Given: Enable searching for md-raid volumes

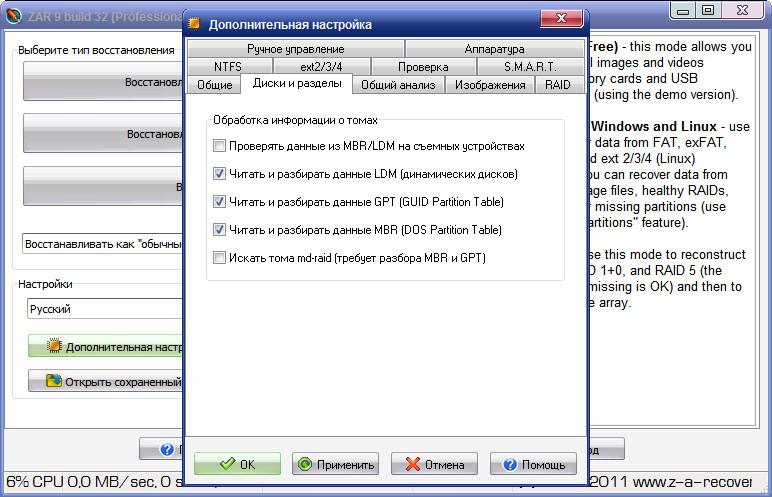Looking at the screenshot, I should click(219, 258).
